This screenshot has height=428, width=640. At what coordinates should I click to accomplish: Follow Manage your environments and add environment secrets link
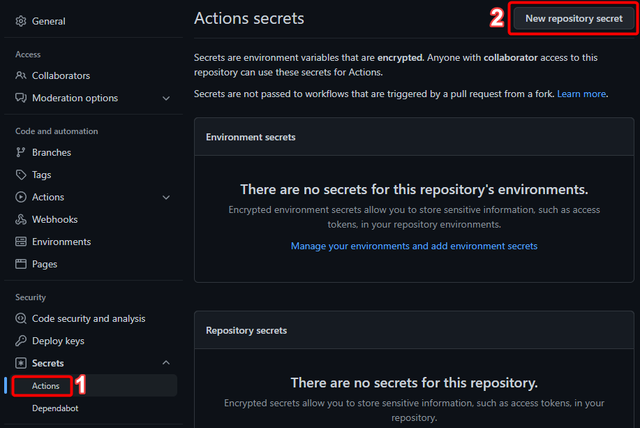coord(414,246)
